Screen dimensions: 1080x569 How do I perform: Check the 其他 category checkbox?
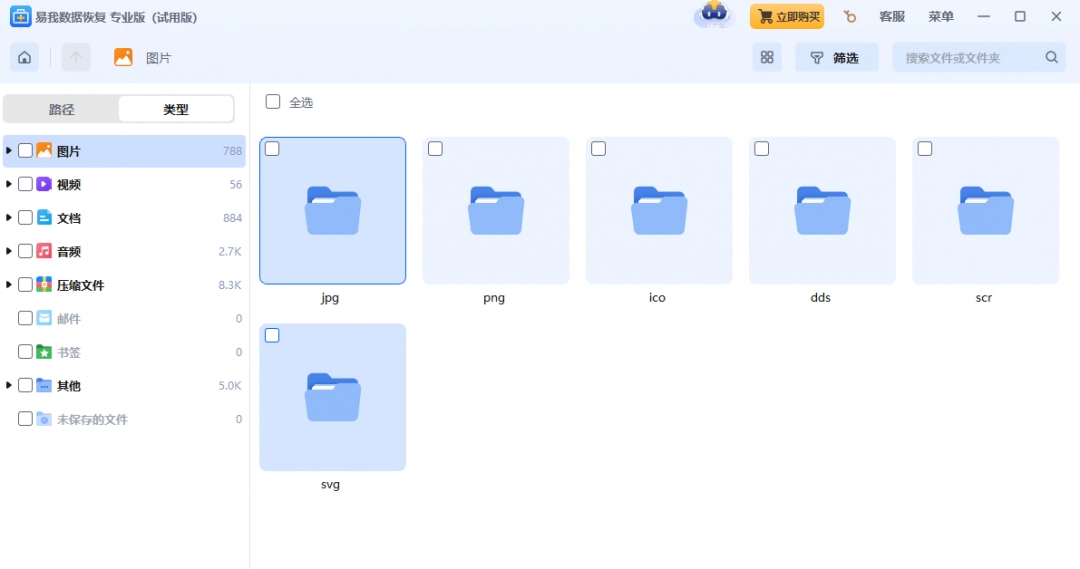tap(25, 385)
